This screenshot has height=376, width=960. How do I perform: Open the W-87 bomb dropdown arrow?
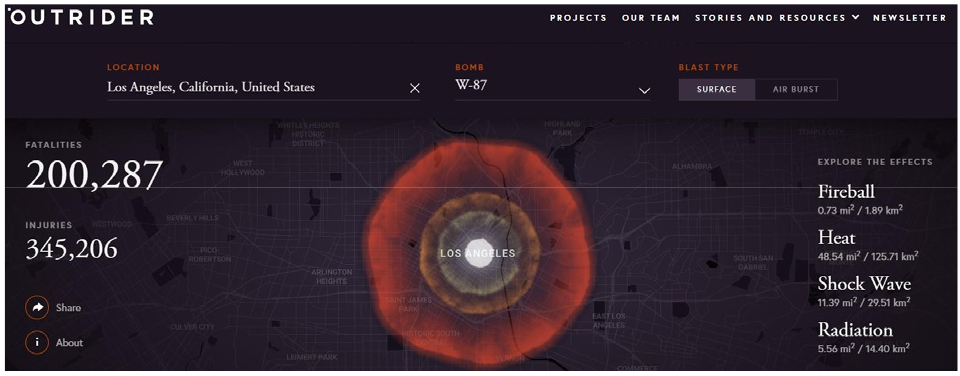pos(644,91)
